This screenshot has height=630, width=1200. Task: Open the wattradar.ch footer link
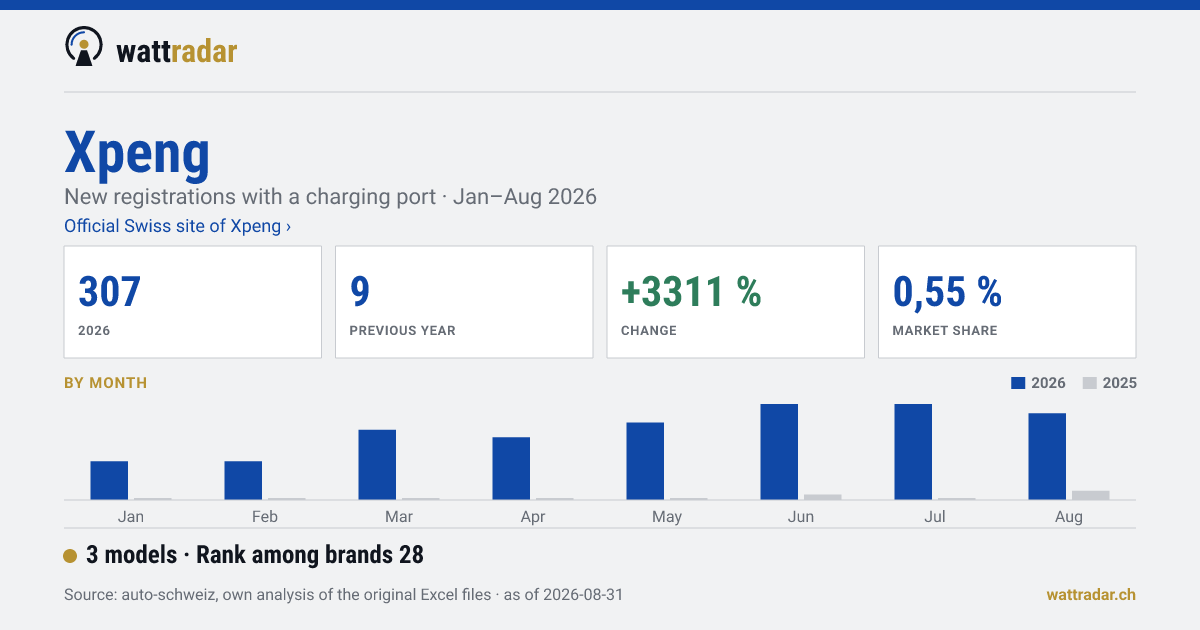(1091, 594)
